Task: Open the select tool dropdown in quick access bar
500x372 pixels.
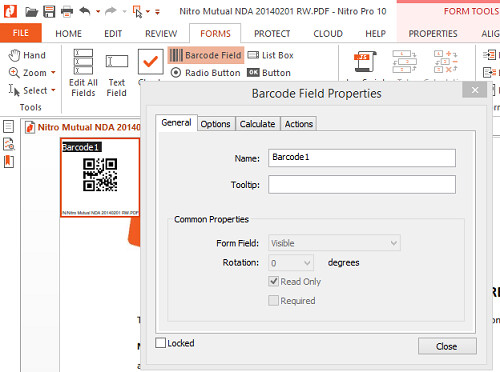Action: (x=148, y=12)
